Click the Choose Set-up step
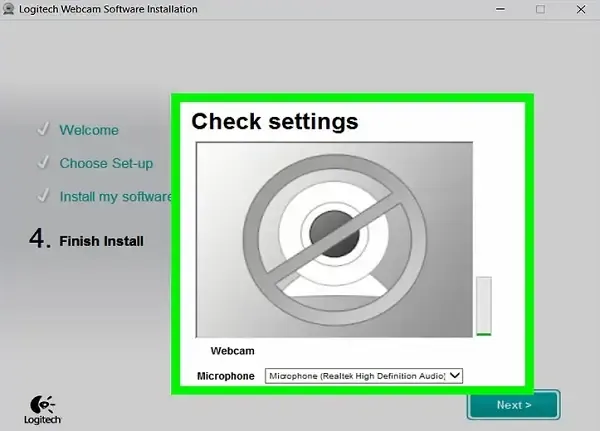 pos(106,163)
